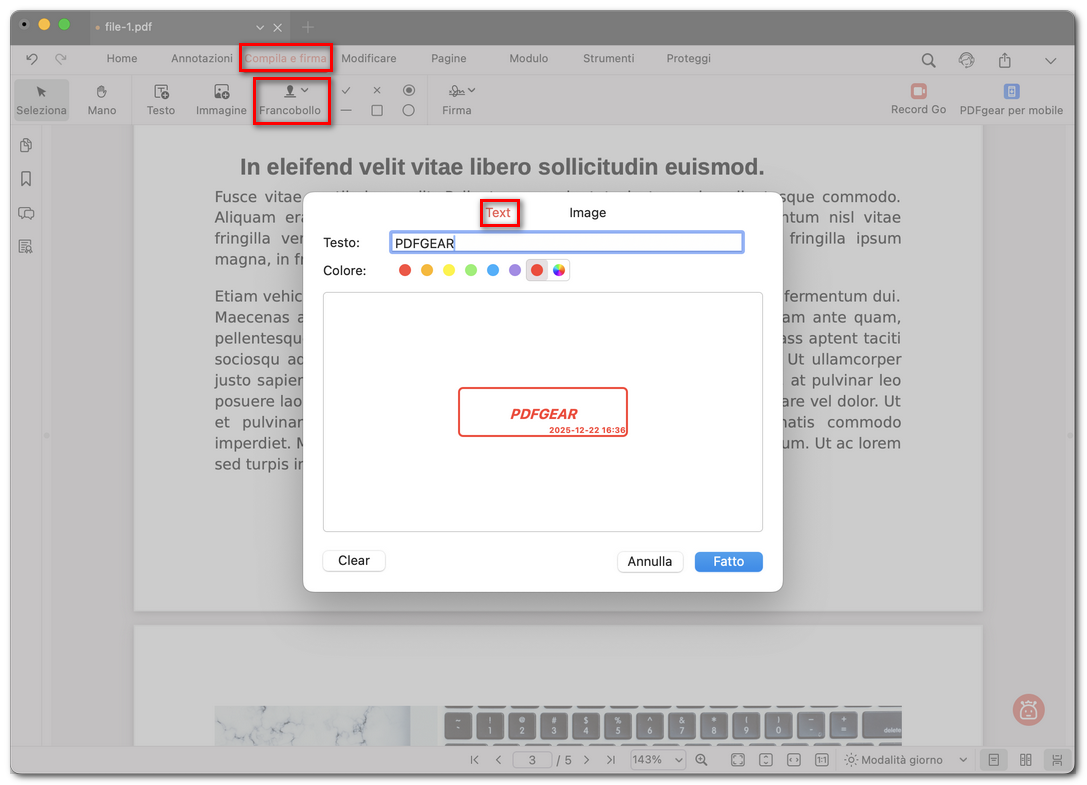Insert a cross X symbol

tap(377, 90)
